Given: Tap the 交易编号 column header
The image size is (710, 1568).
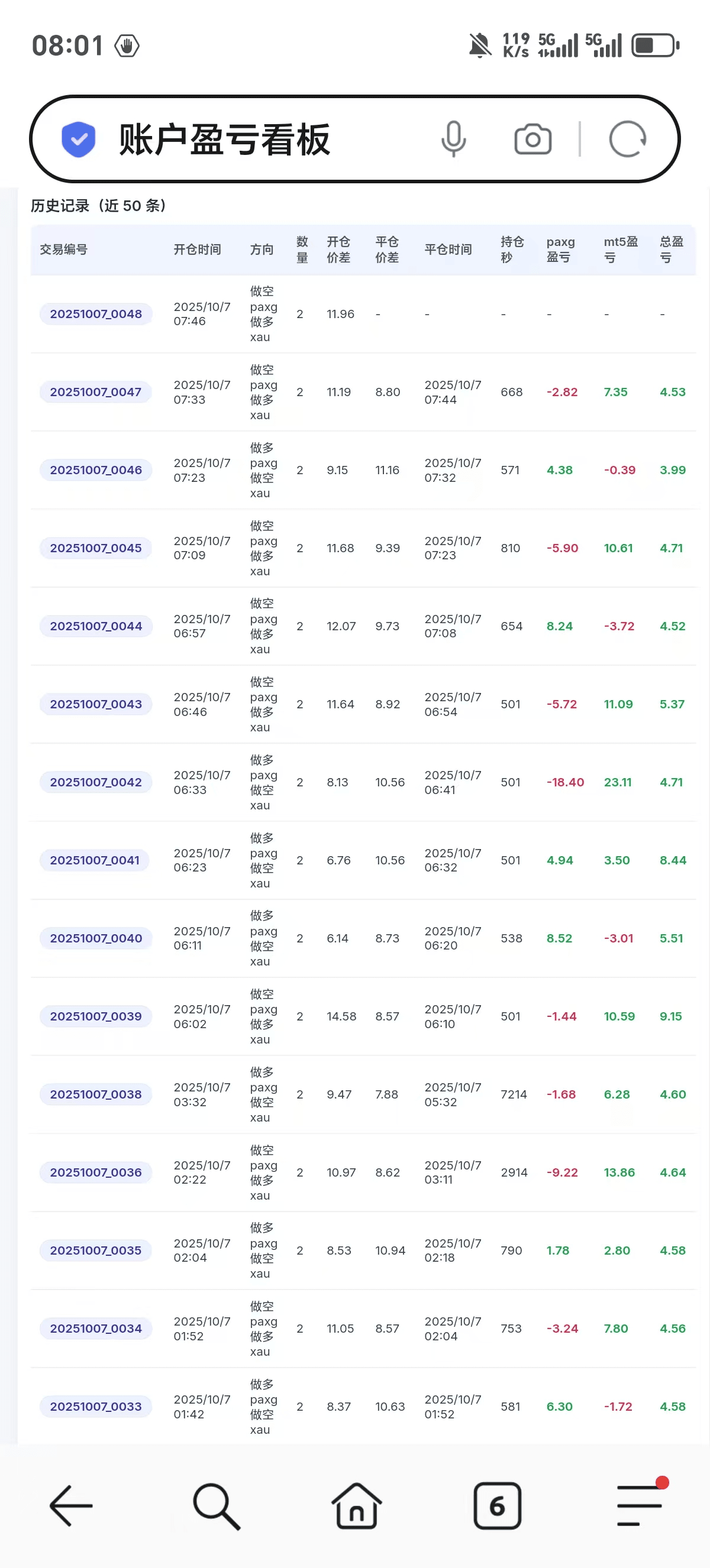Looking at the screenshot, I should tap(64, 250).
